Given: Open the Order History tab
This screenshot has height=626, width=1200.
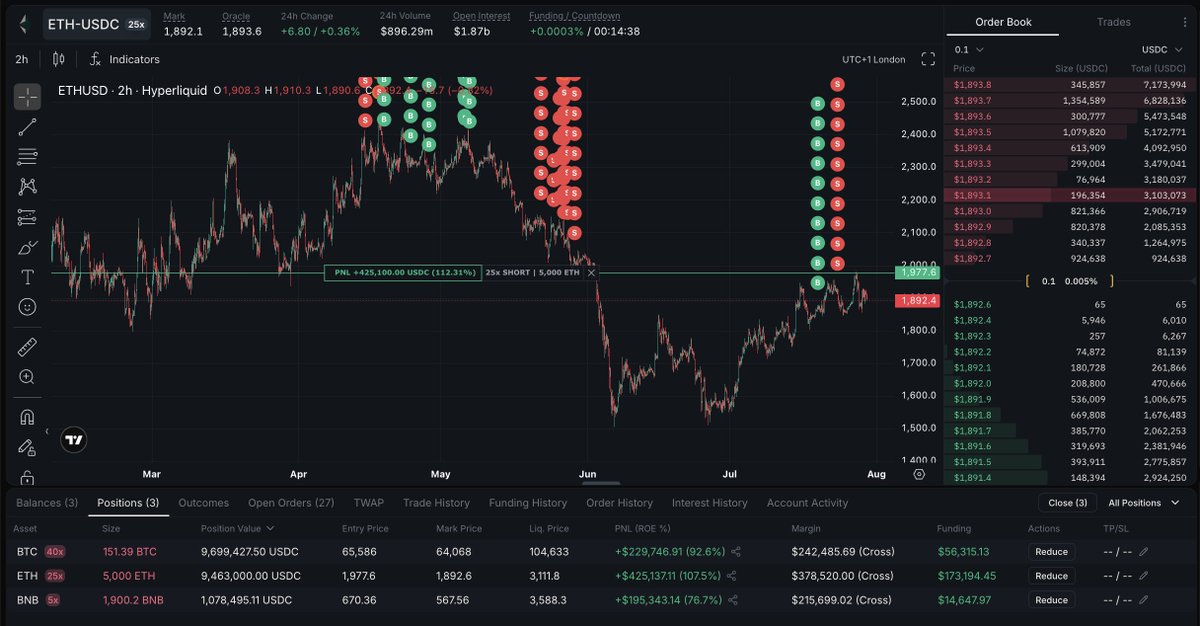Looking at the screenshot, I should click(619, 503).
